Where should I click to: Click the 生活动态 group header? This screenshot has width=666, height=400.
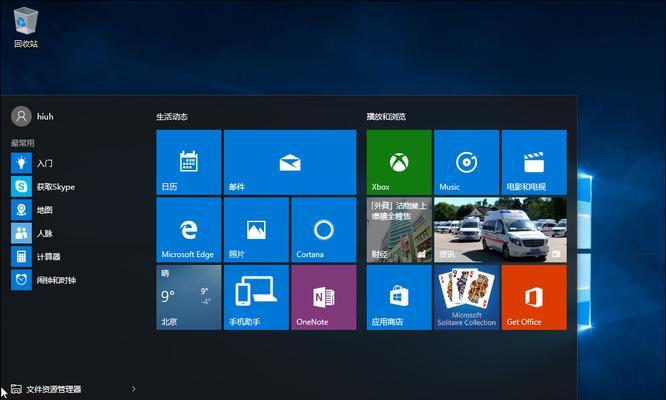tap(172, 116)
